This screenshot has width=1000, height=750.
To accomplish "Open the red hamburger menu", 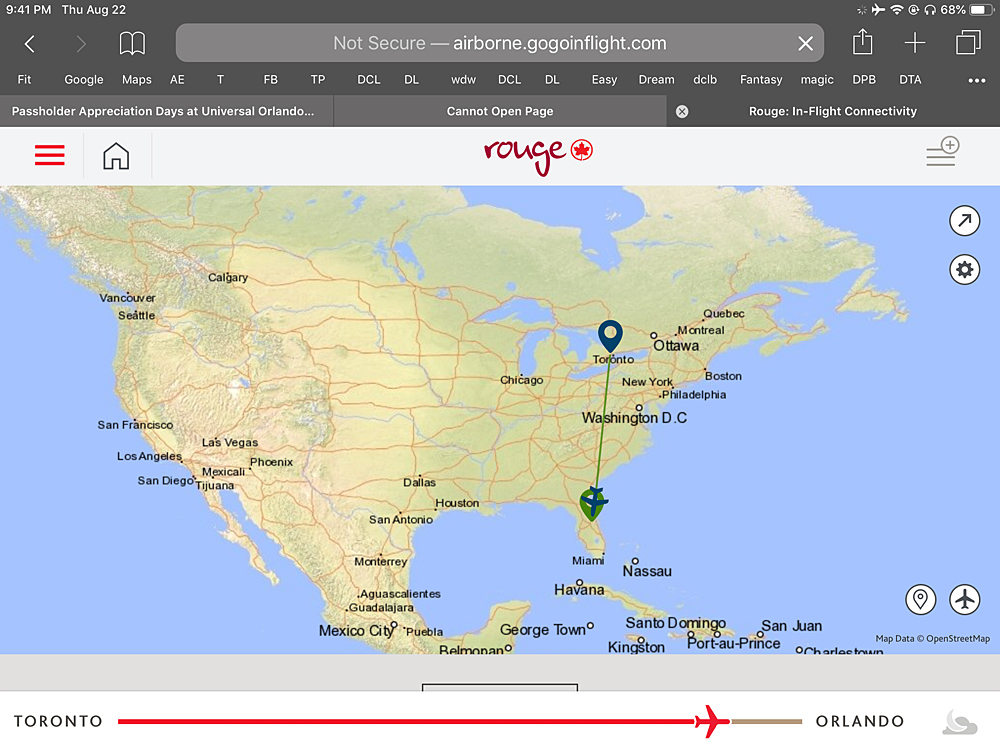I will click(x=50, y=155).
